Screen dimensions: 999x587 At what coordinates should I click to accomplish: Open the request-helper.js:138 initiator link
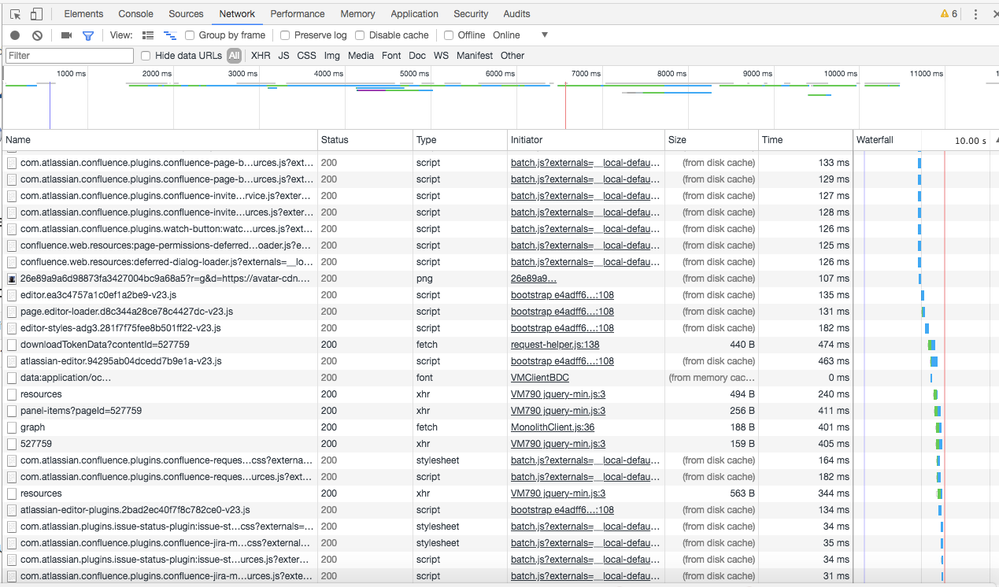pos(555,345)
